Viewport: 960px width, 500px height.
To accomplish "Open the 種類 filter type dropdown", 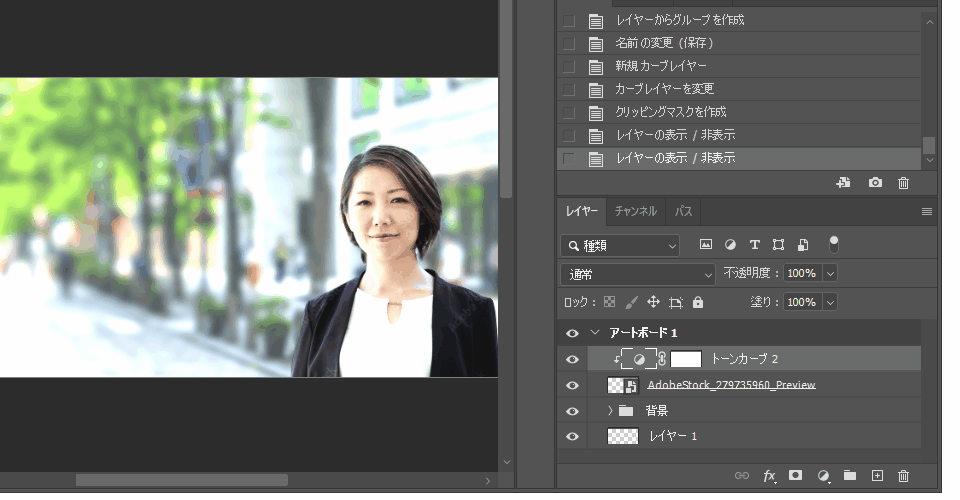I will pos(620,245).
